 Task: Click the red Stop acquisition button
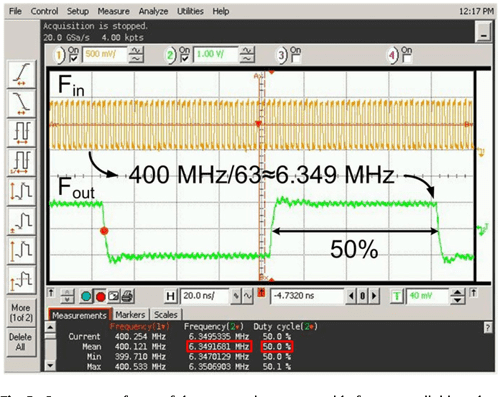point(100,296)
